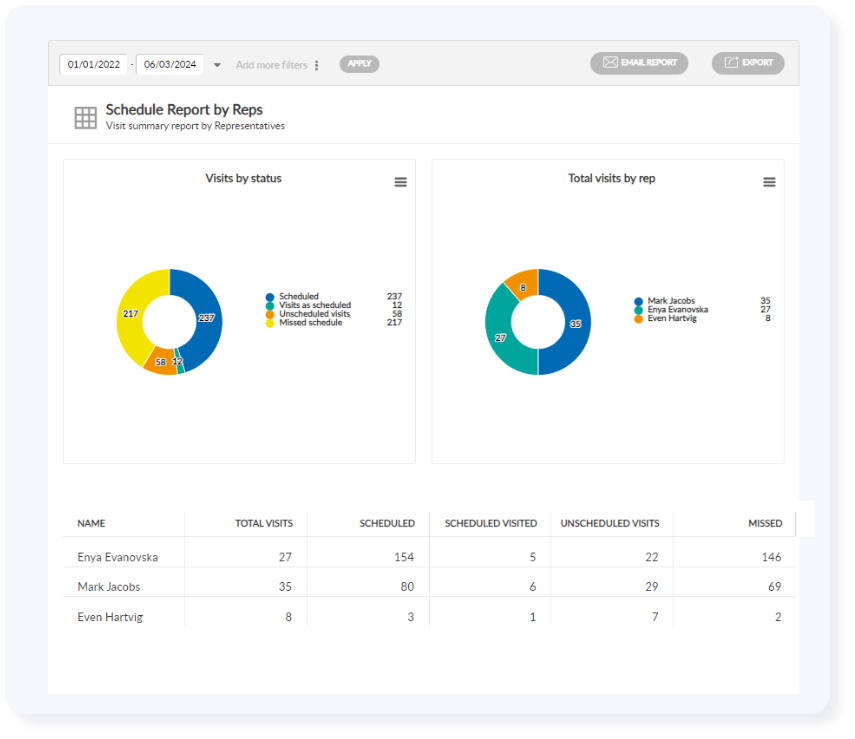The width and height of the screenshot is (855, 739).
Task: Click the APPLY button
Action: coord(358,63)
